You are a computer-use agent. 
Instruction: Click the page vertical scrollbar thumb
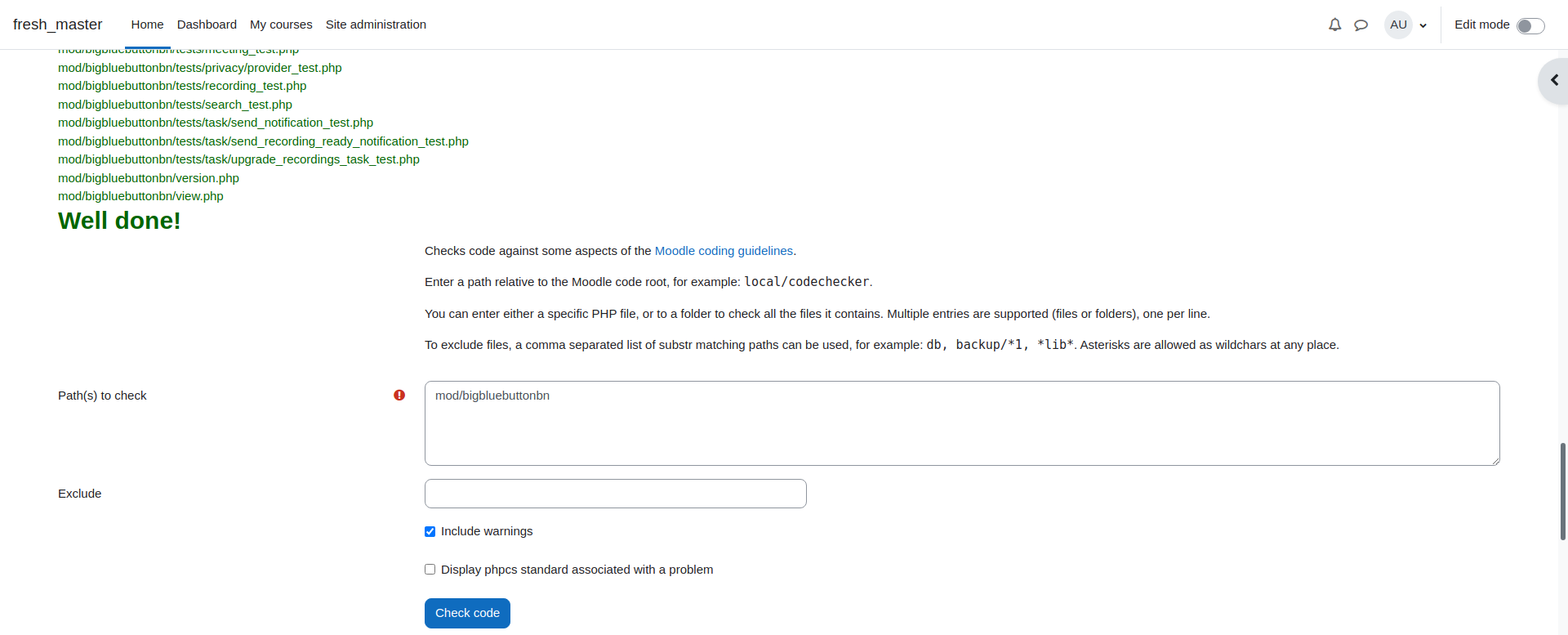[1563, 491]
